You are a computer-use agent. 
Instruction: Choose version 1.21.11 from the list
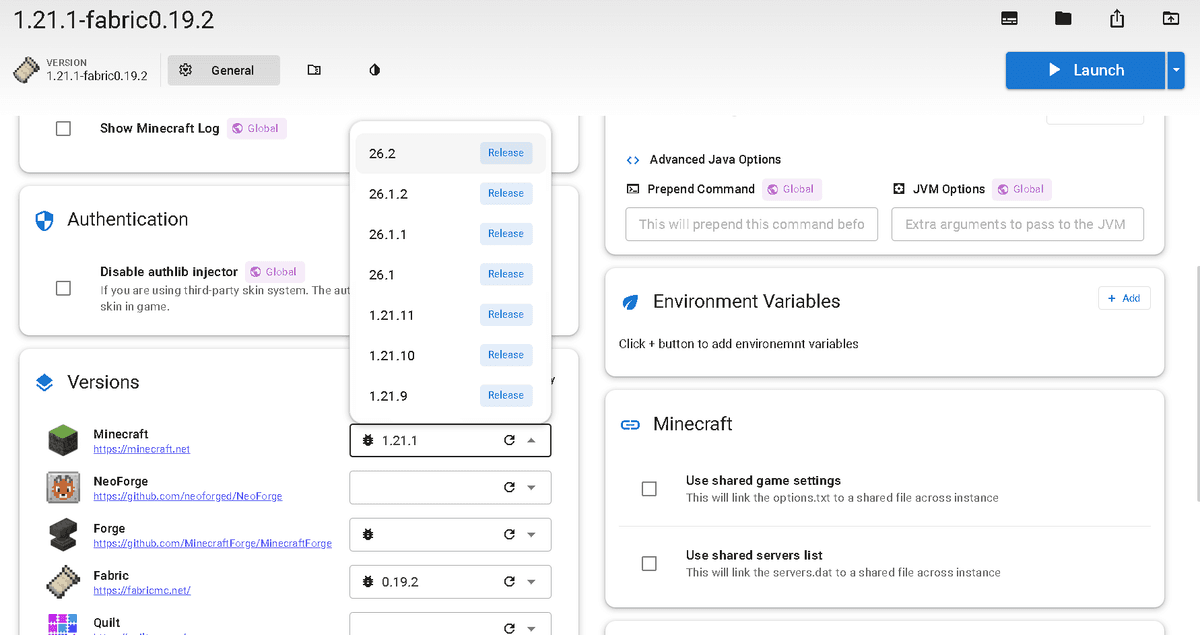pyautogui.click(x=450, y=315)
